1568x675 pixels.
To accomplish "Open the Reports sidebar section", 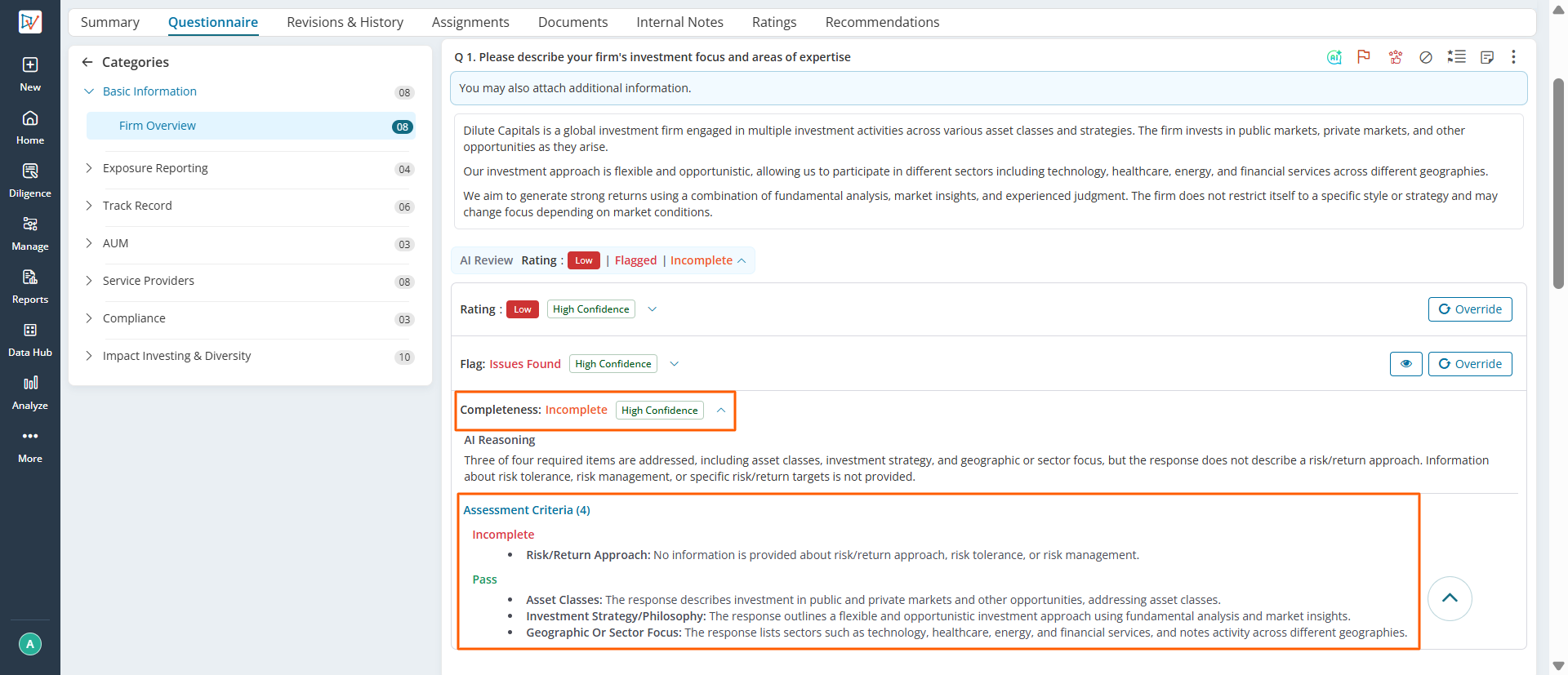I will click(30, 286).
